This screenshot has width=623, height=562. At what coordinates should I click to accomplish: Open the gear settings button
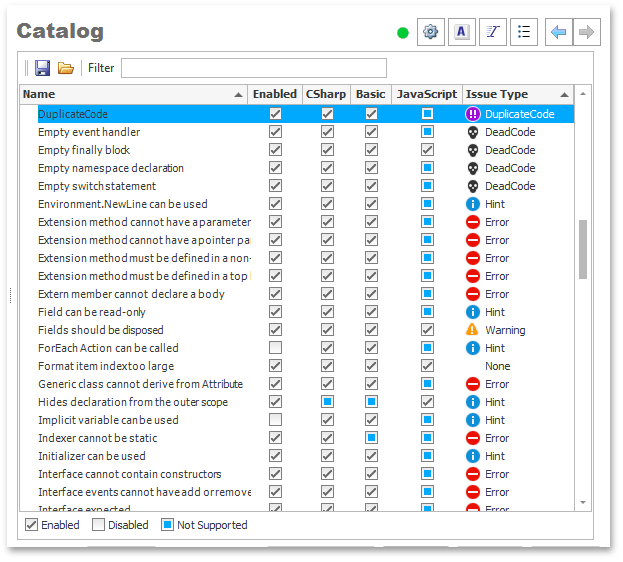tap(430, 32)
